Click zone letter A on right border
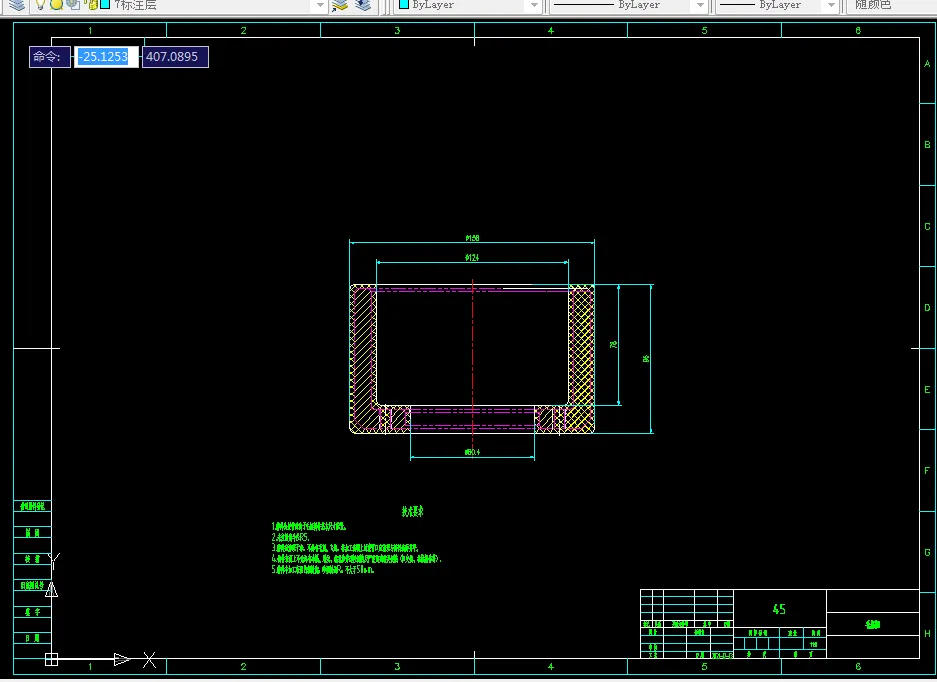937x682 pixels. 927,63
